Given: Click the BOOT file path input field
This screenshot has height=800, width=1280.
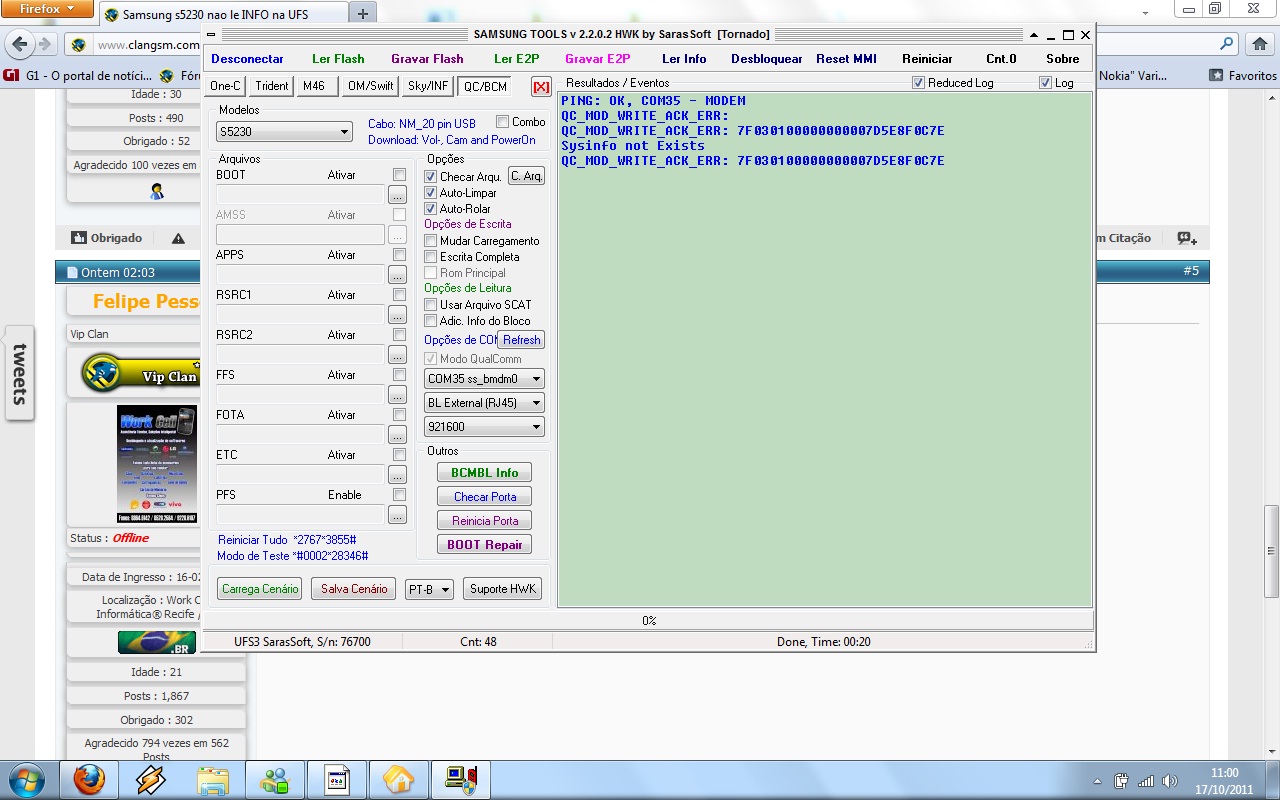Looking at the screenshot, I should (300, 195).
